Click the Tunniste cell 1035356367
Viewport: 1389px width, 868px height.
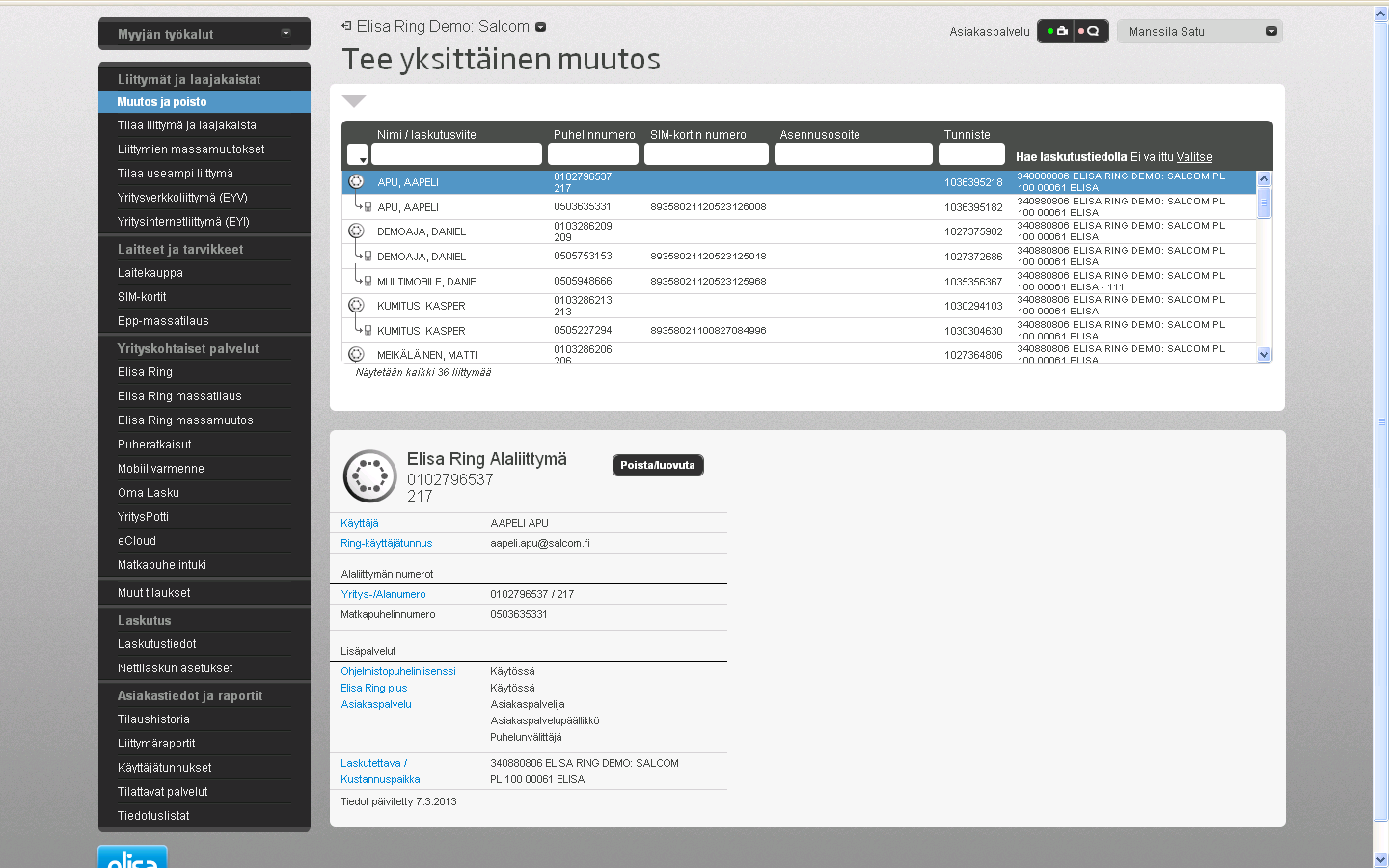click(973, 282)
